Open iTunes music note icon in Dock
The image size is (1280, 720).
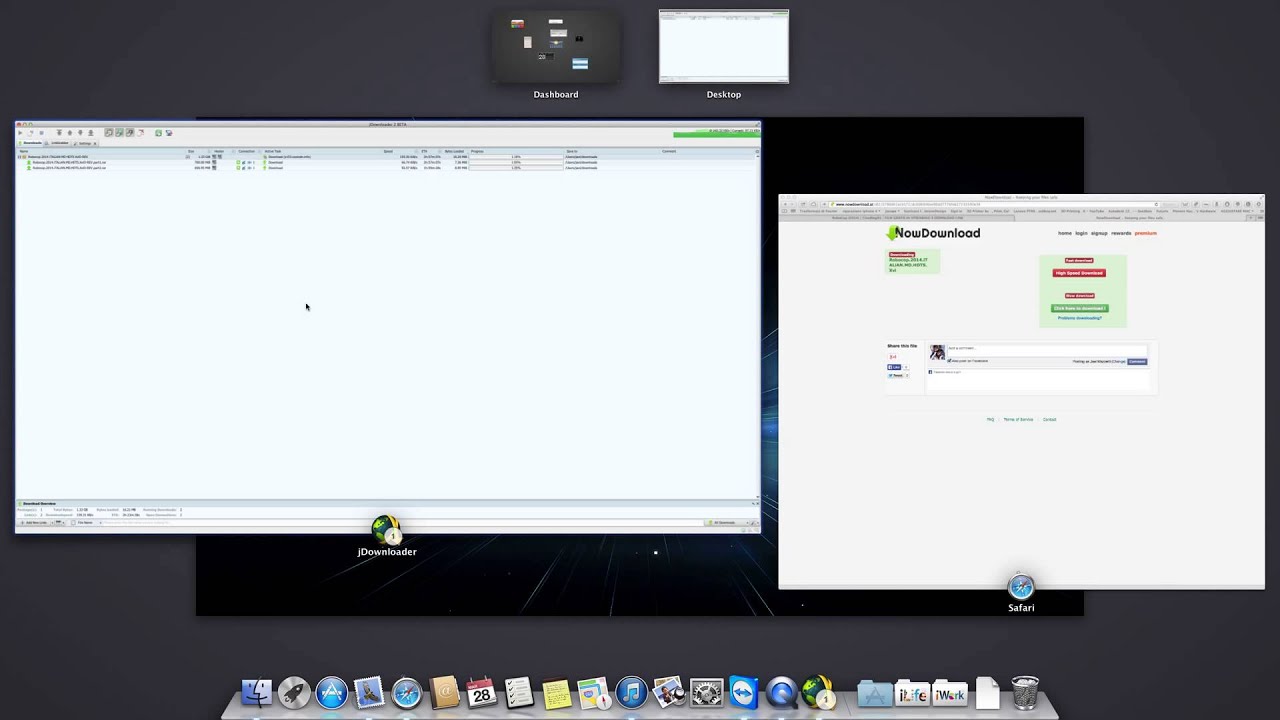coord(632,692)
